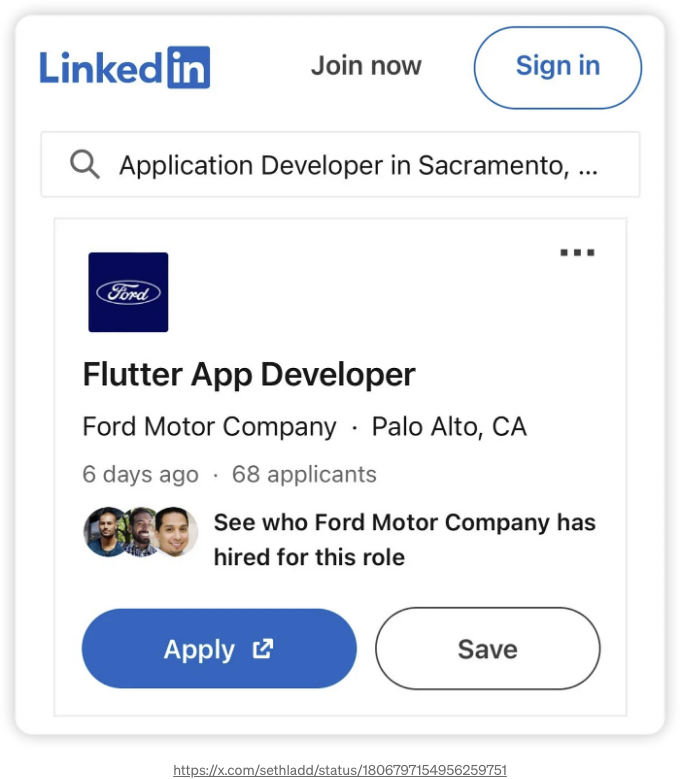The image size is (680, 779).
Task: Click the Palo Alto, CA location
Action: click(x=449, y=427)
